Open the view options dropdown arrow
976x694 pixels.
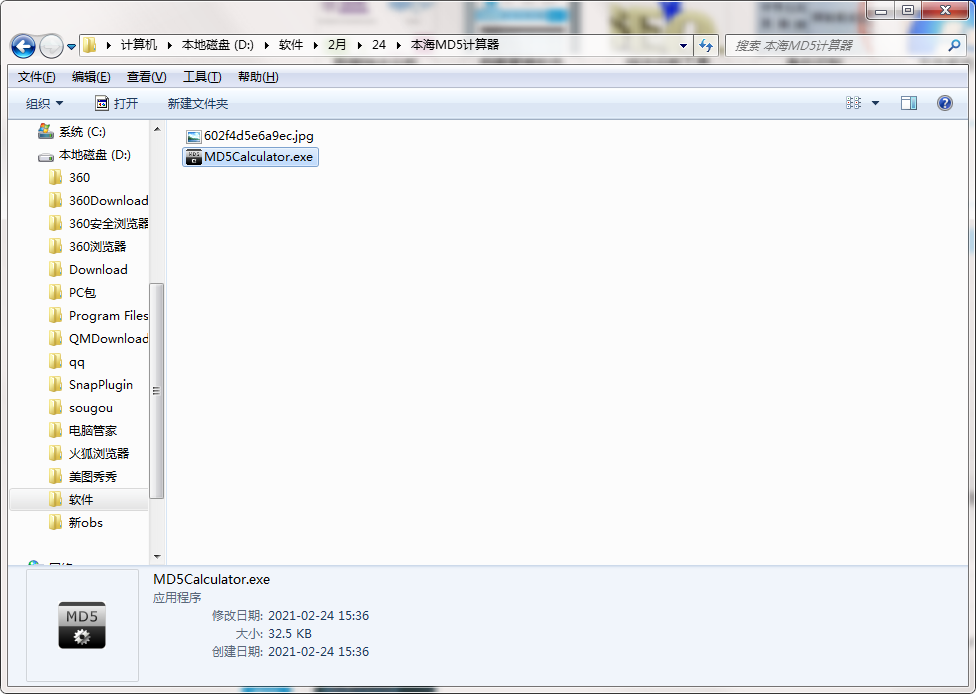pyautogui.click(x=875, y=103)
